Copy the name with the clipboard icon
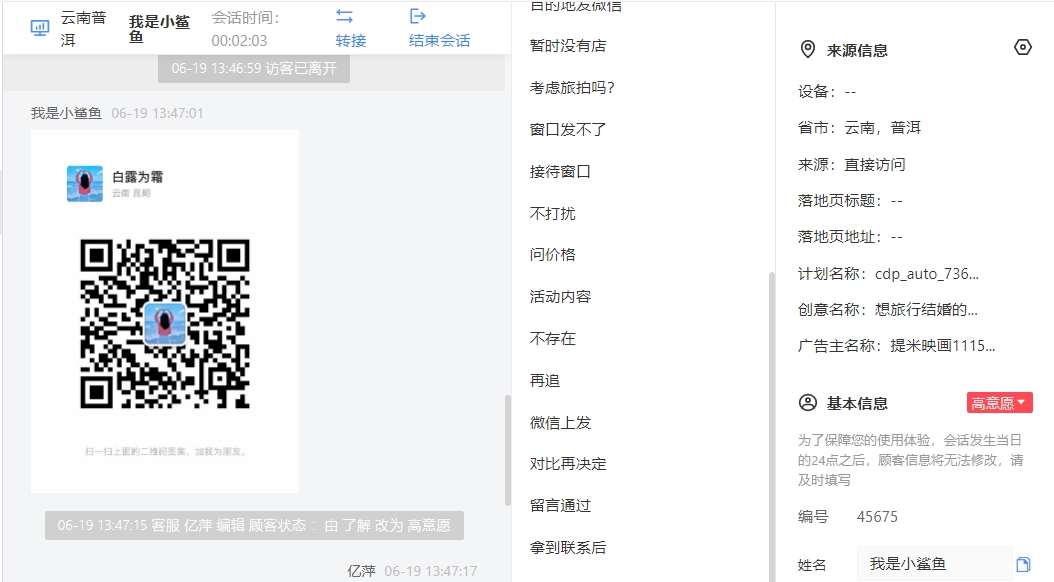This screenshot has width=1054, height=582. 1022,564
